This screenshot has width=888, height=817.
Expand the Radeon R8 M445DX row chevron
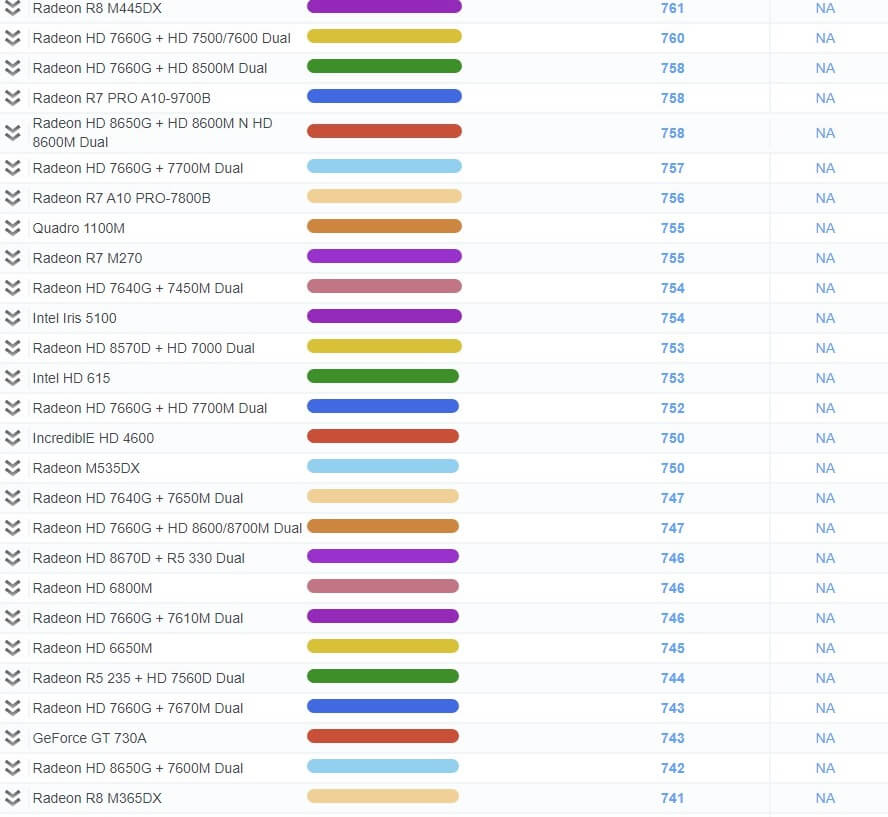[x=12, y=8]
